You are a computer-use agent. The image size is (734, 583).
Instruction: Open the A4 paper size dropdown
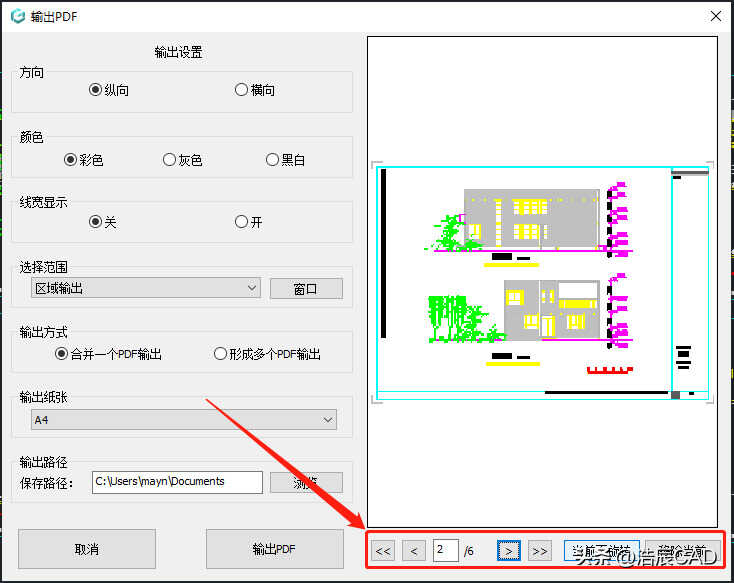[x=184, y=420]
